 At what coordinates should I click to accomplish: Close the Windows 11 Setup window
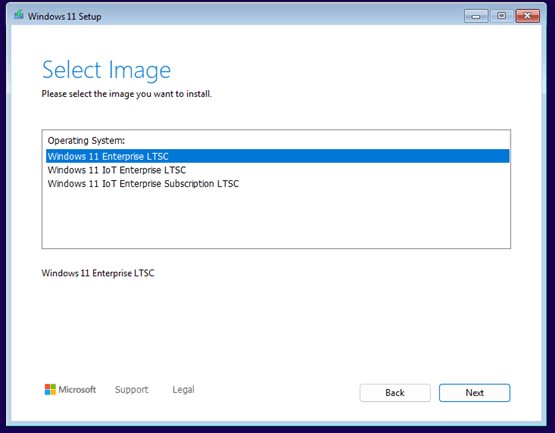pyautogui.click(x=527, y=16)
